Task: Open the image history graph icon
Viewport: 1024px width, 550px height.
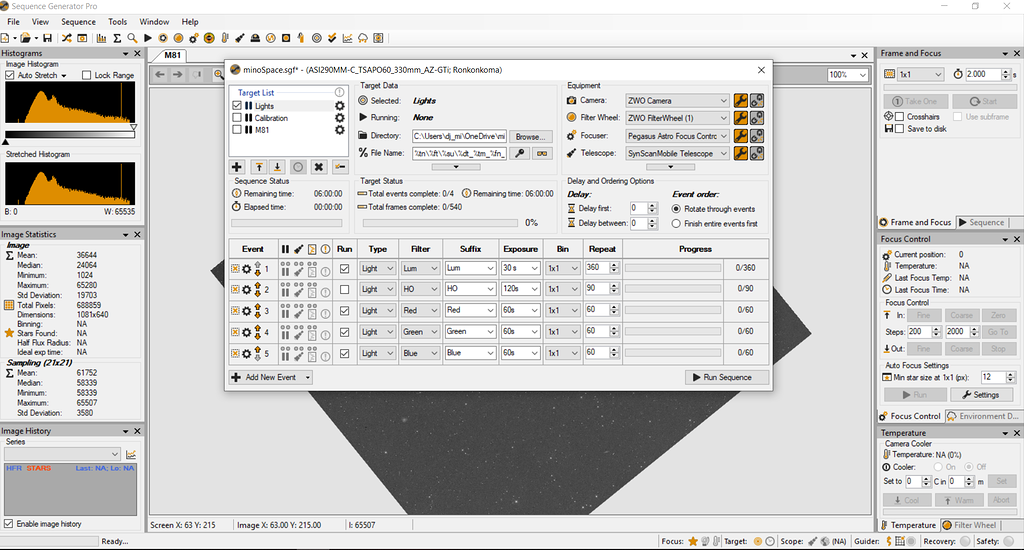Action: [x=131, y=455]
